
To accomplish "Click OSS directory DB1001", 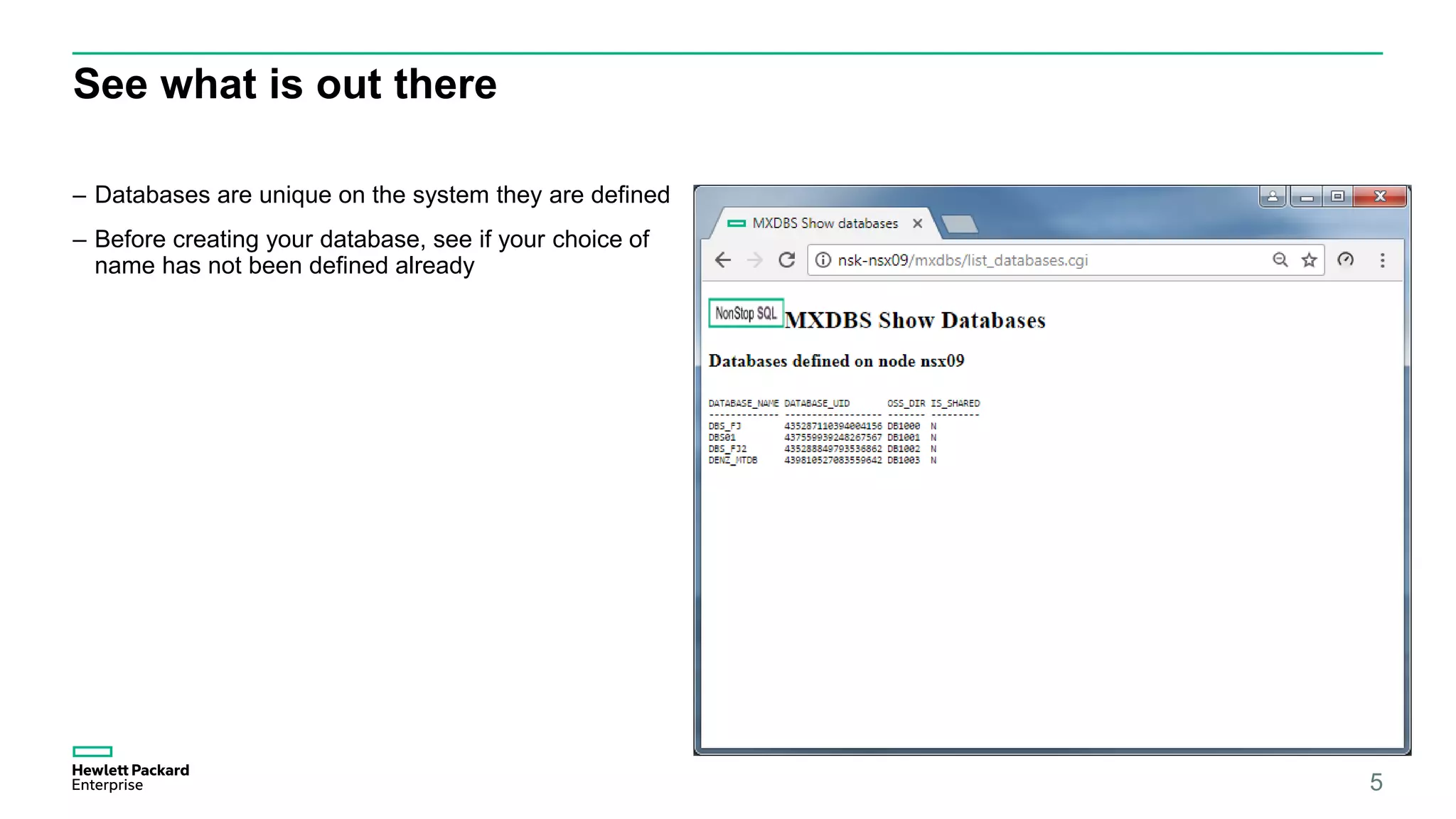I will click(x=904, y=437).
